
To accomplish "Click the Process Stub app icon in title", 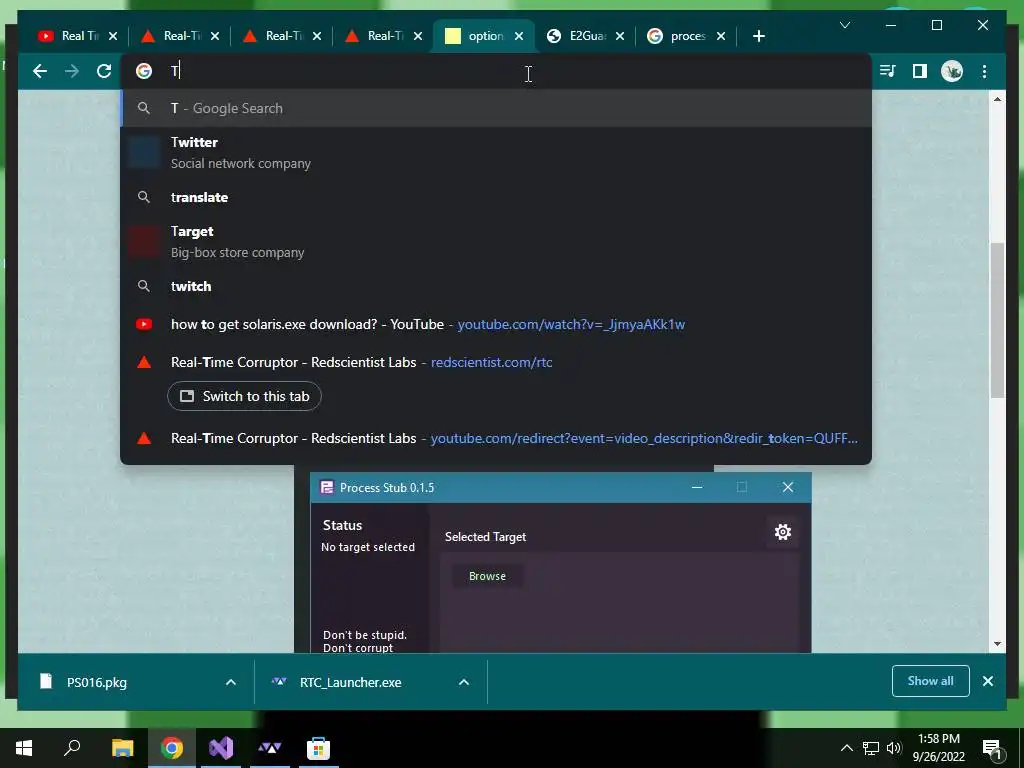I will [326, 488].
